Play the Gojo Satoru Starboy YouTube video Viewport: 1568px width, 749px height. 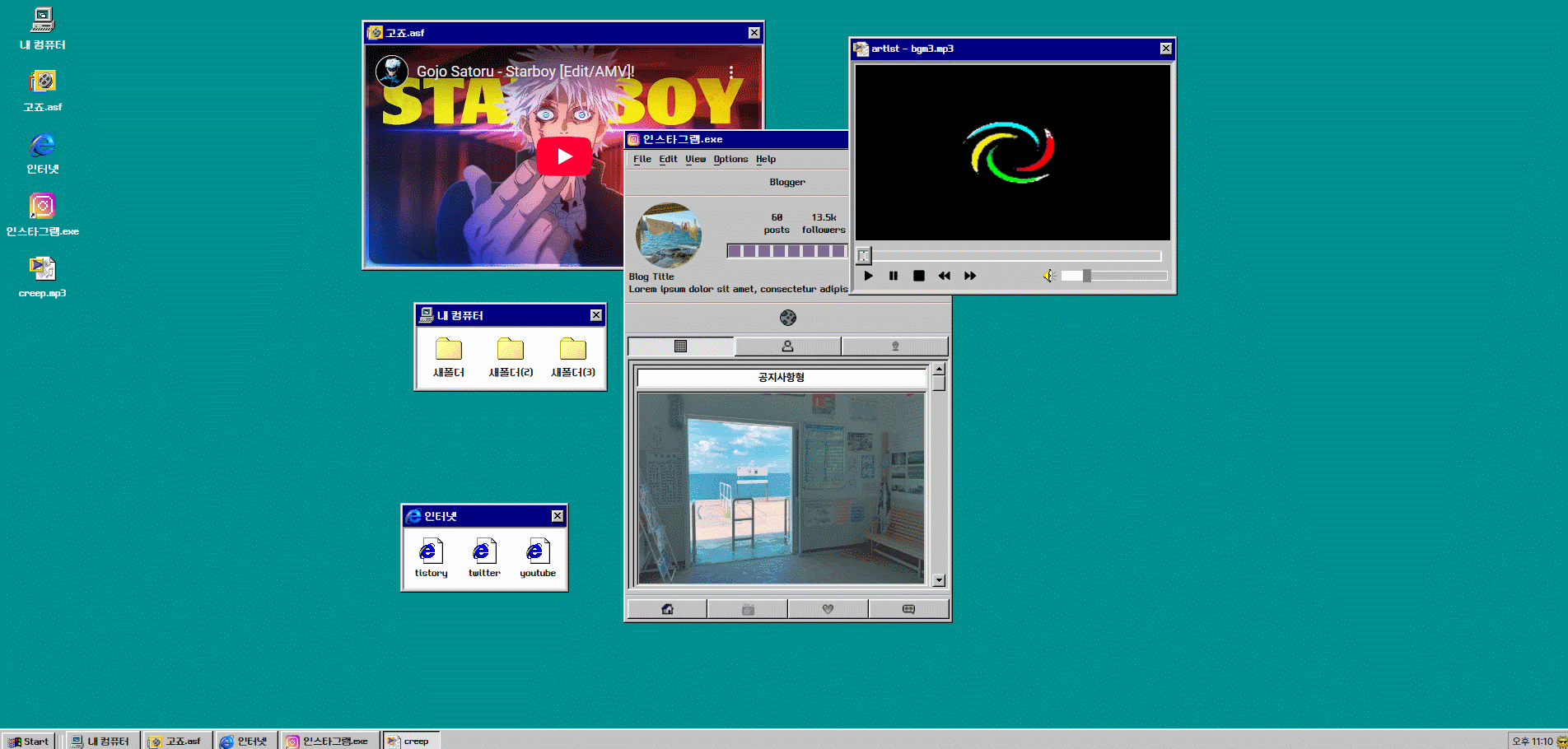coord(564,156)
